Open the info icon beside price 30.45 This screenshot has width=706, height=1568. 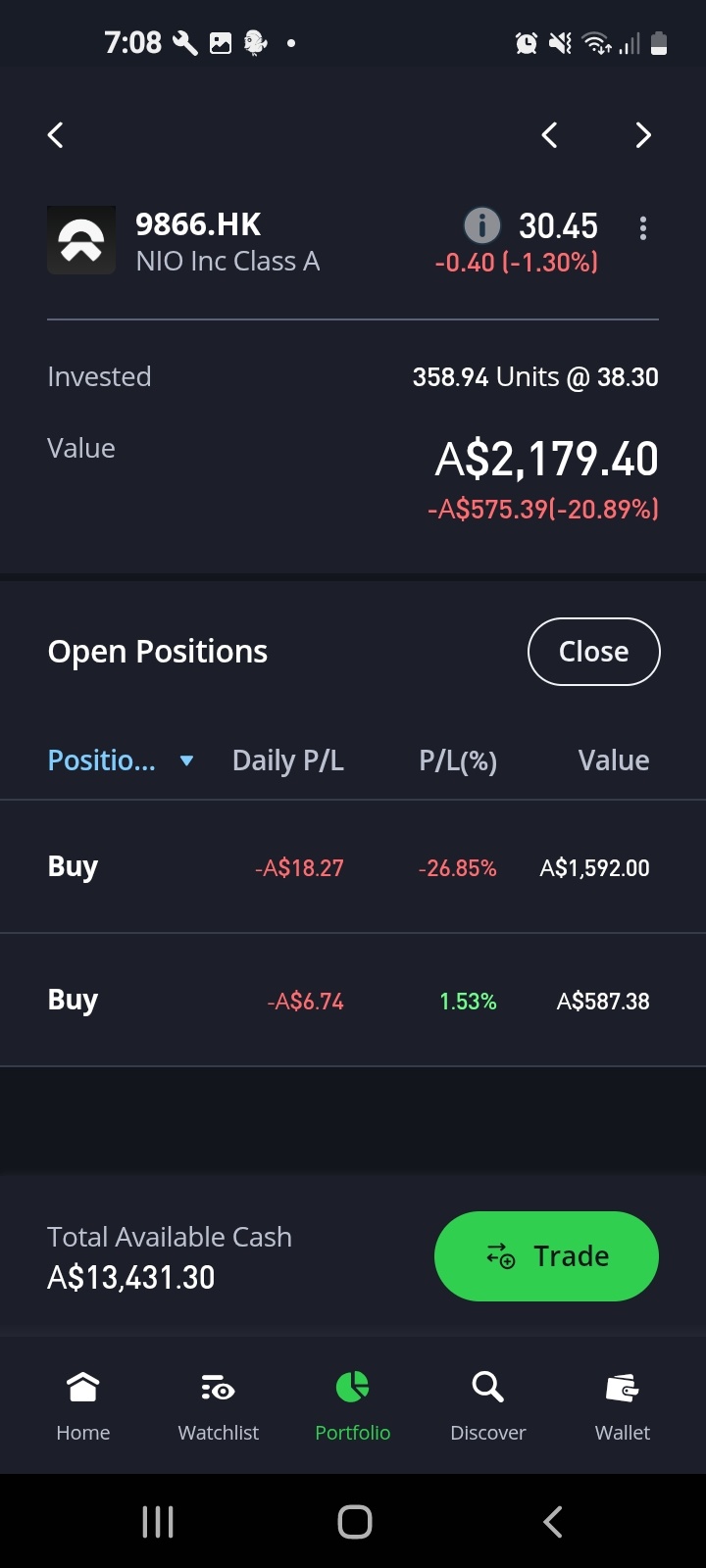click(481, 225)
